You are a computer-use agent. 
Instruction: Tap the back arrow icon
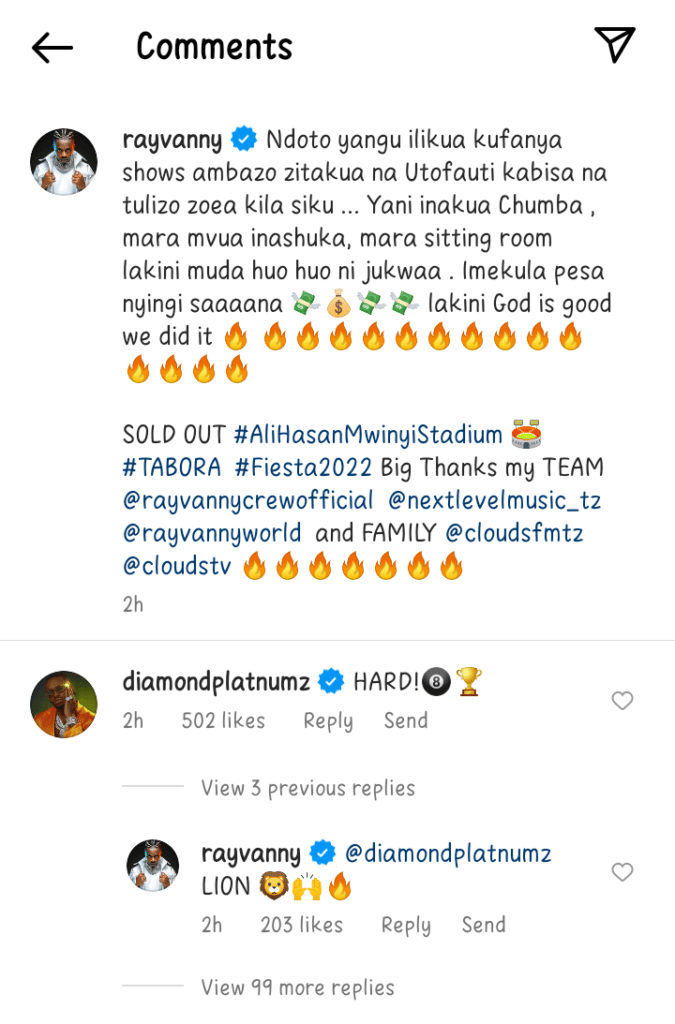tap(52, 46)
